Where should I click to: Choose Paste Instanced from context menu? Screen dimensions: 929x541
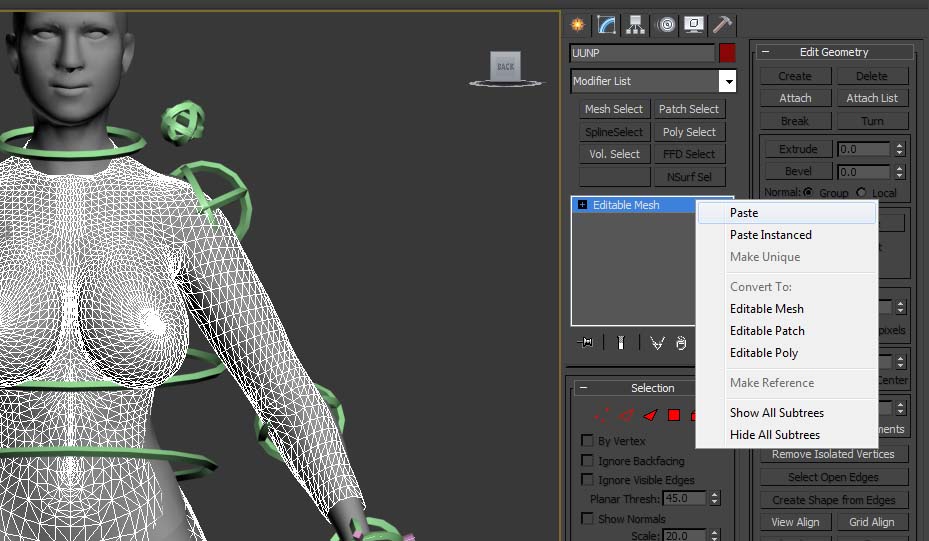787,235
